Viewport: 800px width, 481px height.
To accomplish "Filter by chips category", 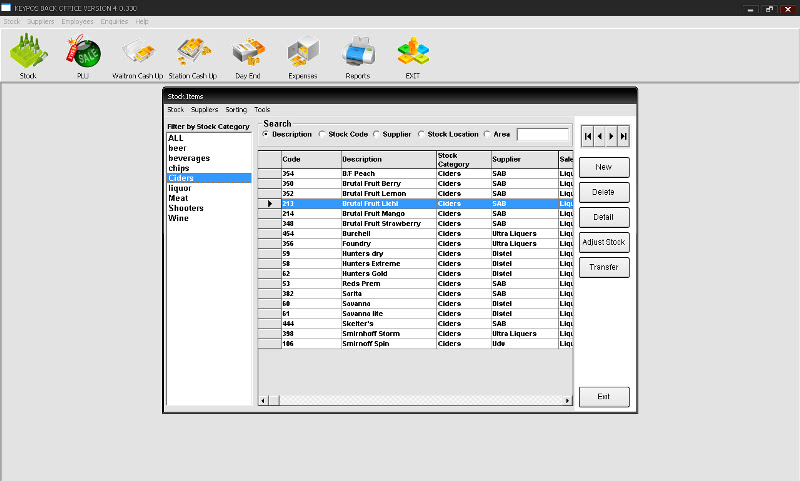I will tap(209, 168).
